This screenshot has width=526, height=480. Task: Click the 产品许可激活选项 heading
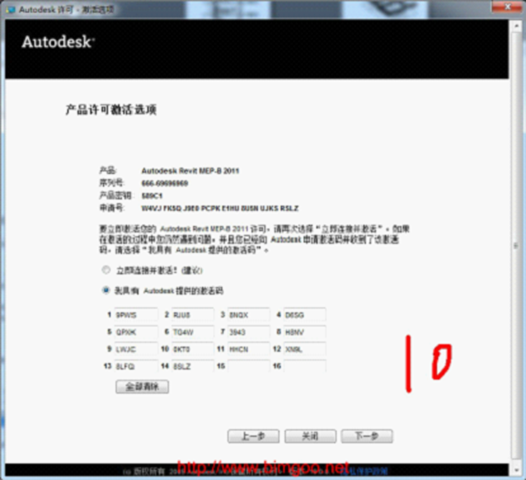click(x=111, y=110)
